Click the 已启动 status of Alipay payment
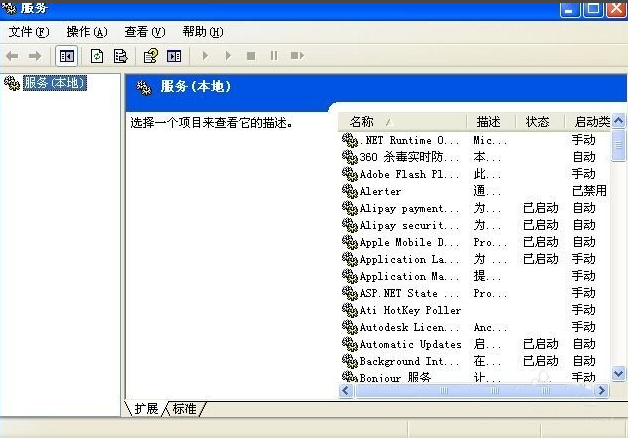The image size is (628, 438). tap(541, 208)
